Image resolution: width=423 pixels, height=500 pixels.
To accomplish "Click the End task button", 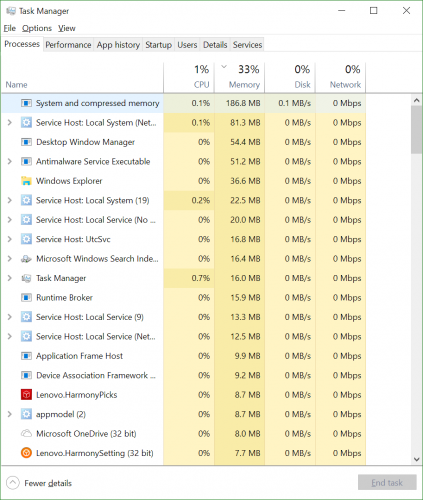I will click(387, 482).
